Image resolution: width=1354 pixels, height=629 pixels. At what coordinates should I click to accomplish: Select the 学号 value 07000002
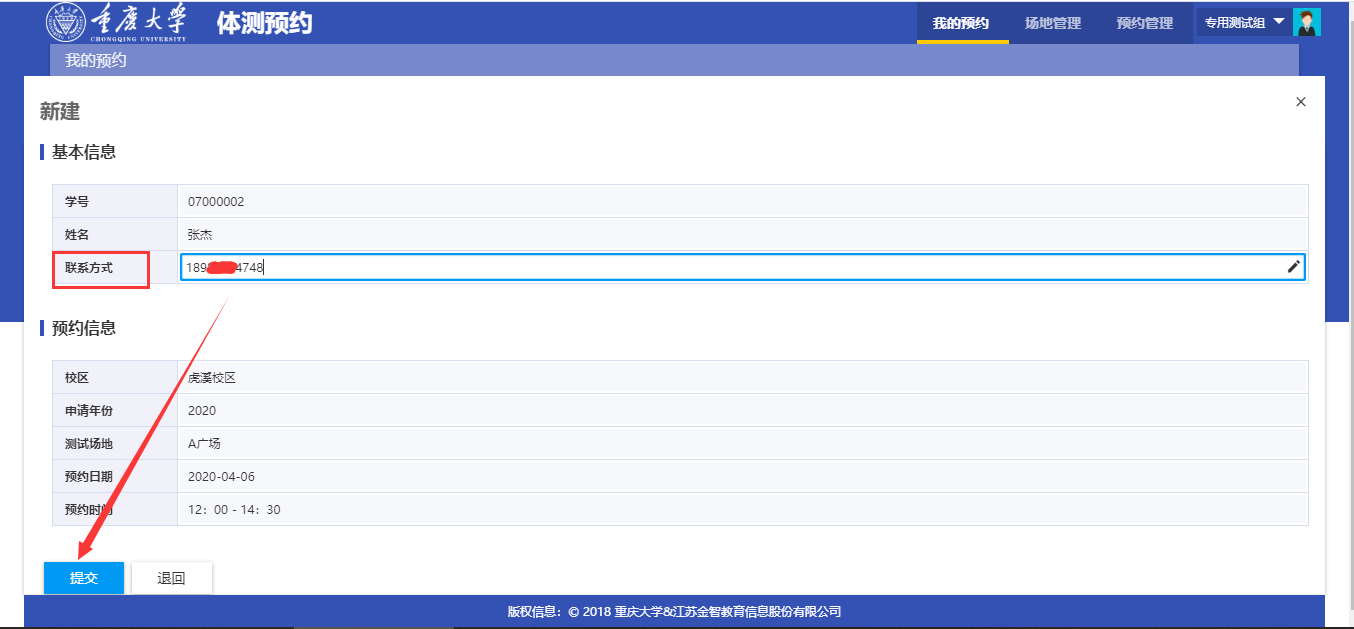click(216, 201)
